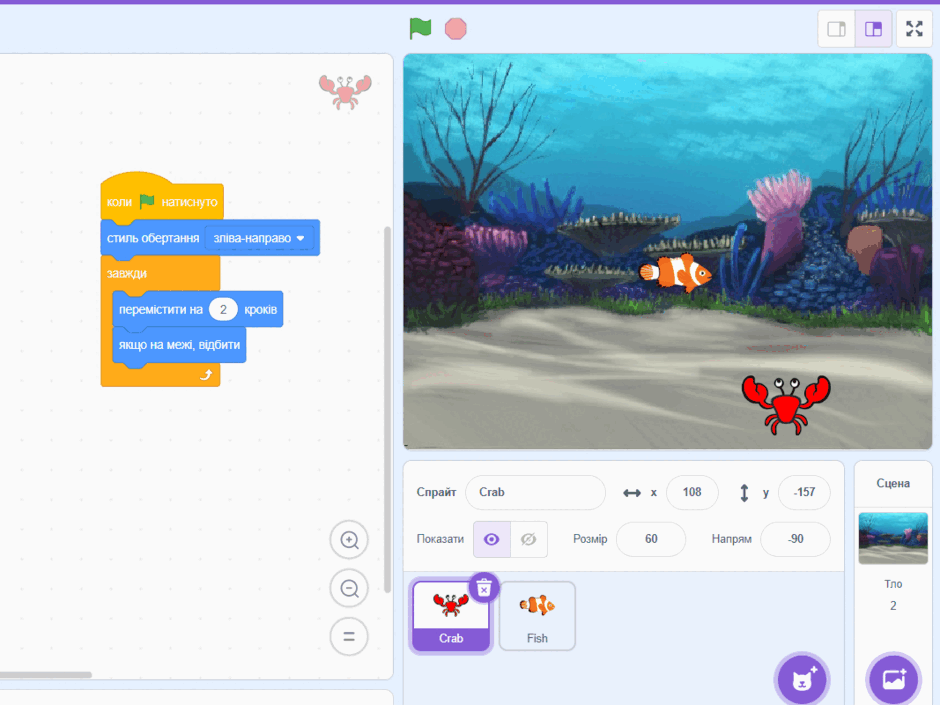Show the sprite using the eye icon

click(x=492, y=540)
